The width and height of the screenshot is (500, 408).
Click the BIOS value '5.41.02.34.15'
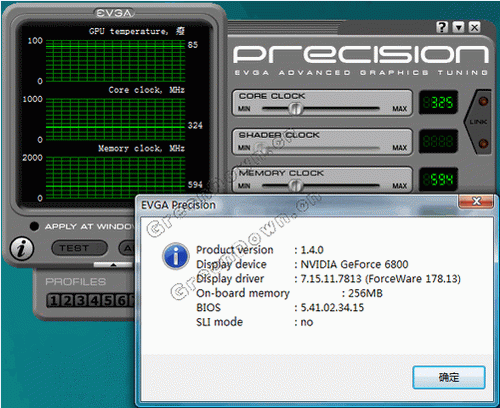pos(332,307)
